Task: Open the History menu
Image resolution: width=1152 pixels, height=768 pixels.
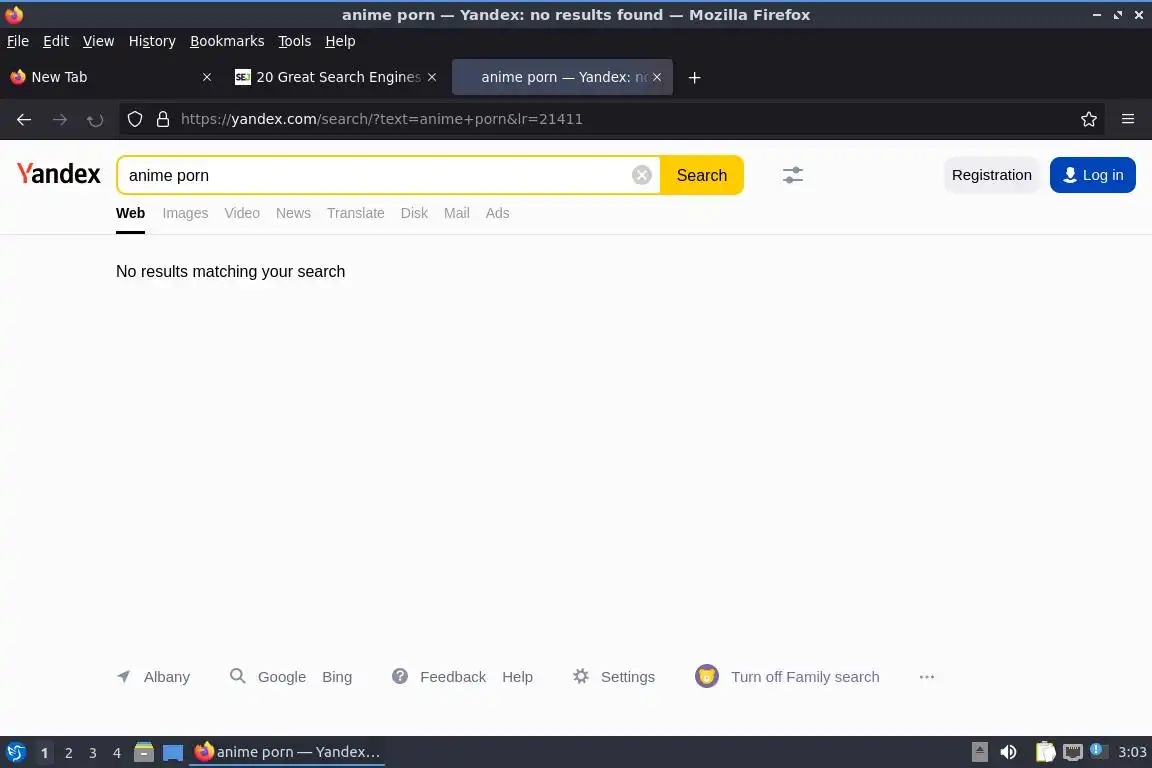Action: [152, 41]
